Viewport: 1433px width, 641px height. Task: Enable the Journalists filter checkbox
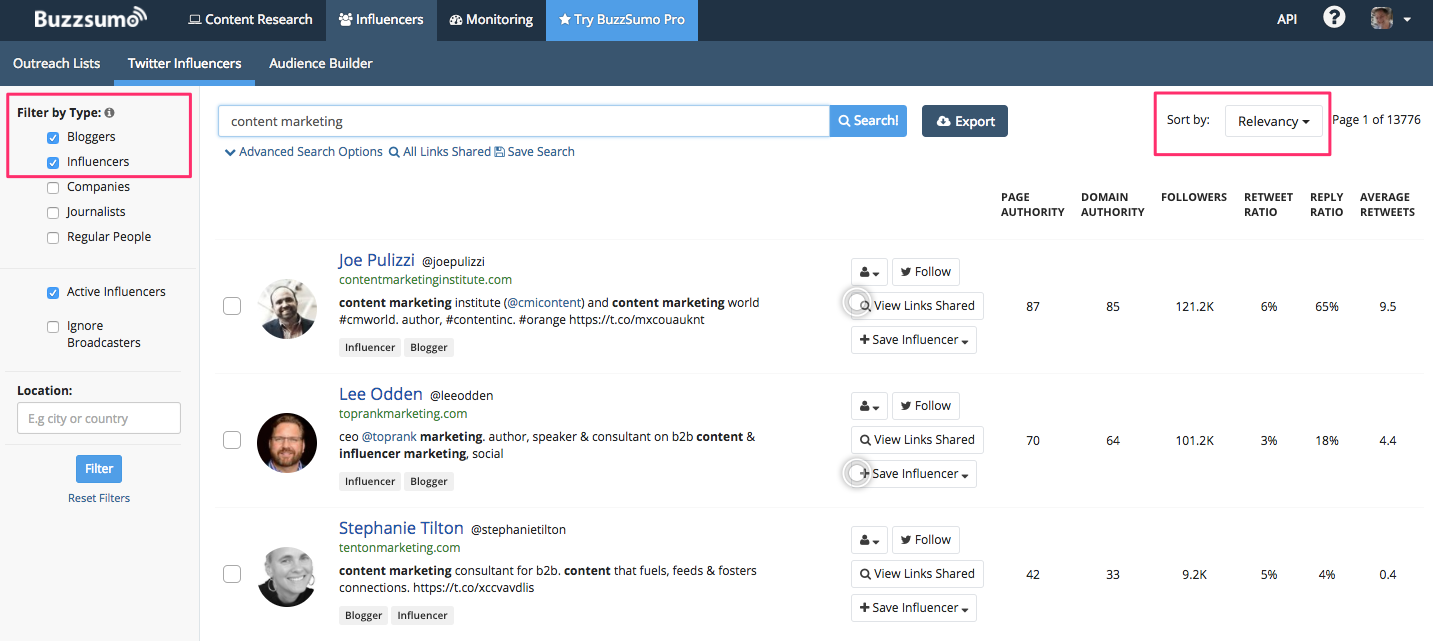coord(53,212)
